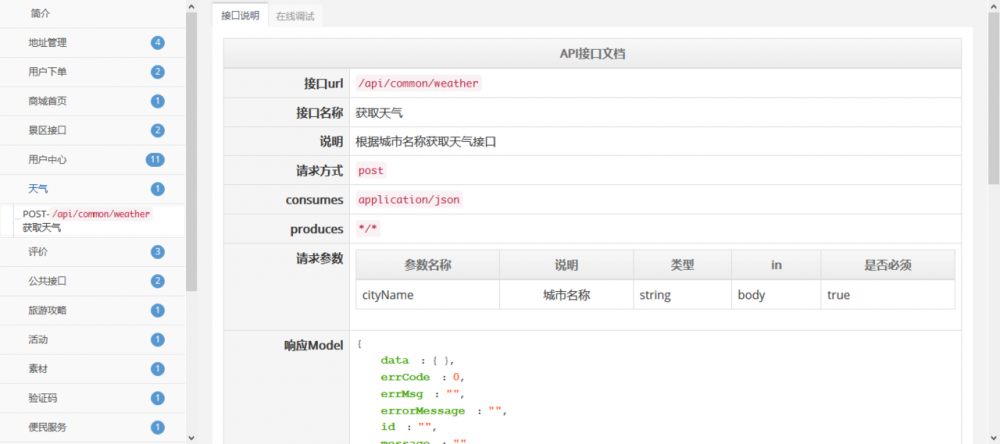Collapse the 天气 group

(x=92, y=189)
